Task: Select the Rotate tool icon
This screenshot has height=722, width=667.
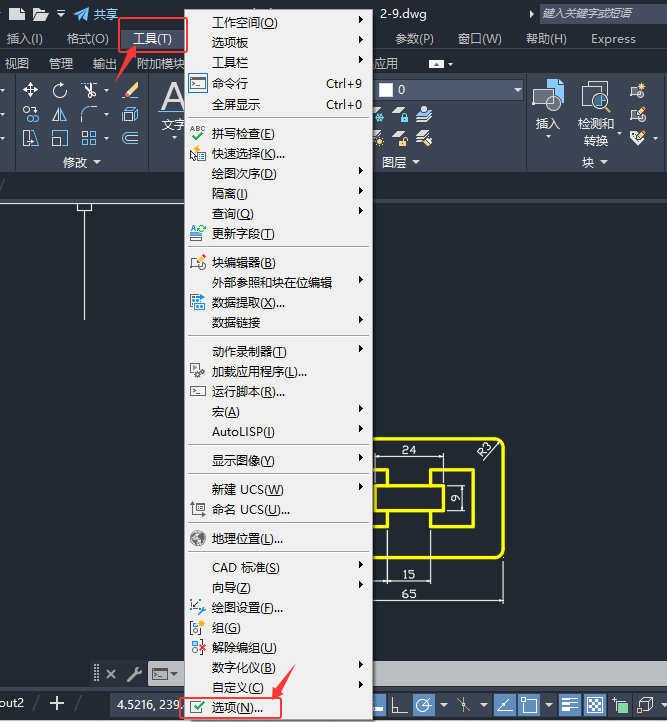Action: coord(60,90)
